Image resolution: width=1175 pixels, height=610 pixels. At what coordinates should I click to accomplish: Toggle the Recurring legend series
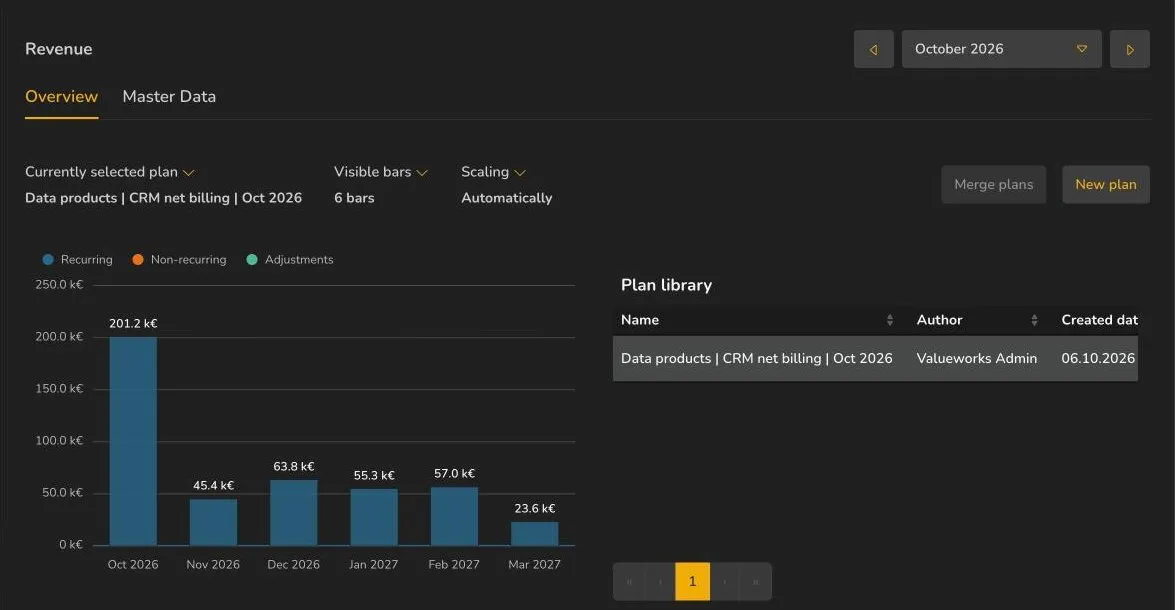pyautogui.click(x=78, y=259)
